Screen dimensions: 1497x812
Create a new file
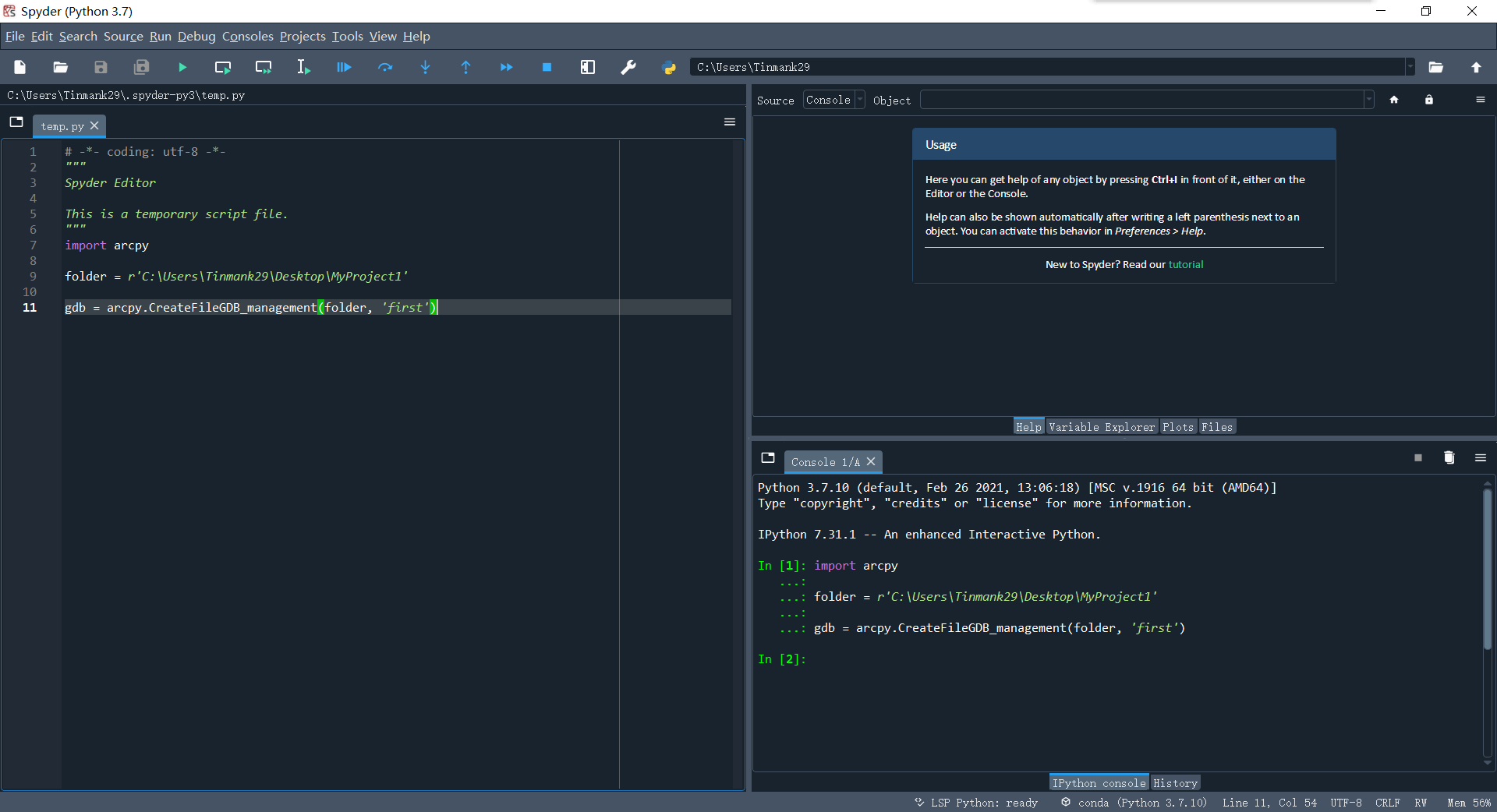[x=19, y=68]
